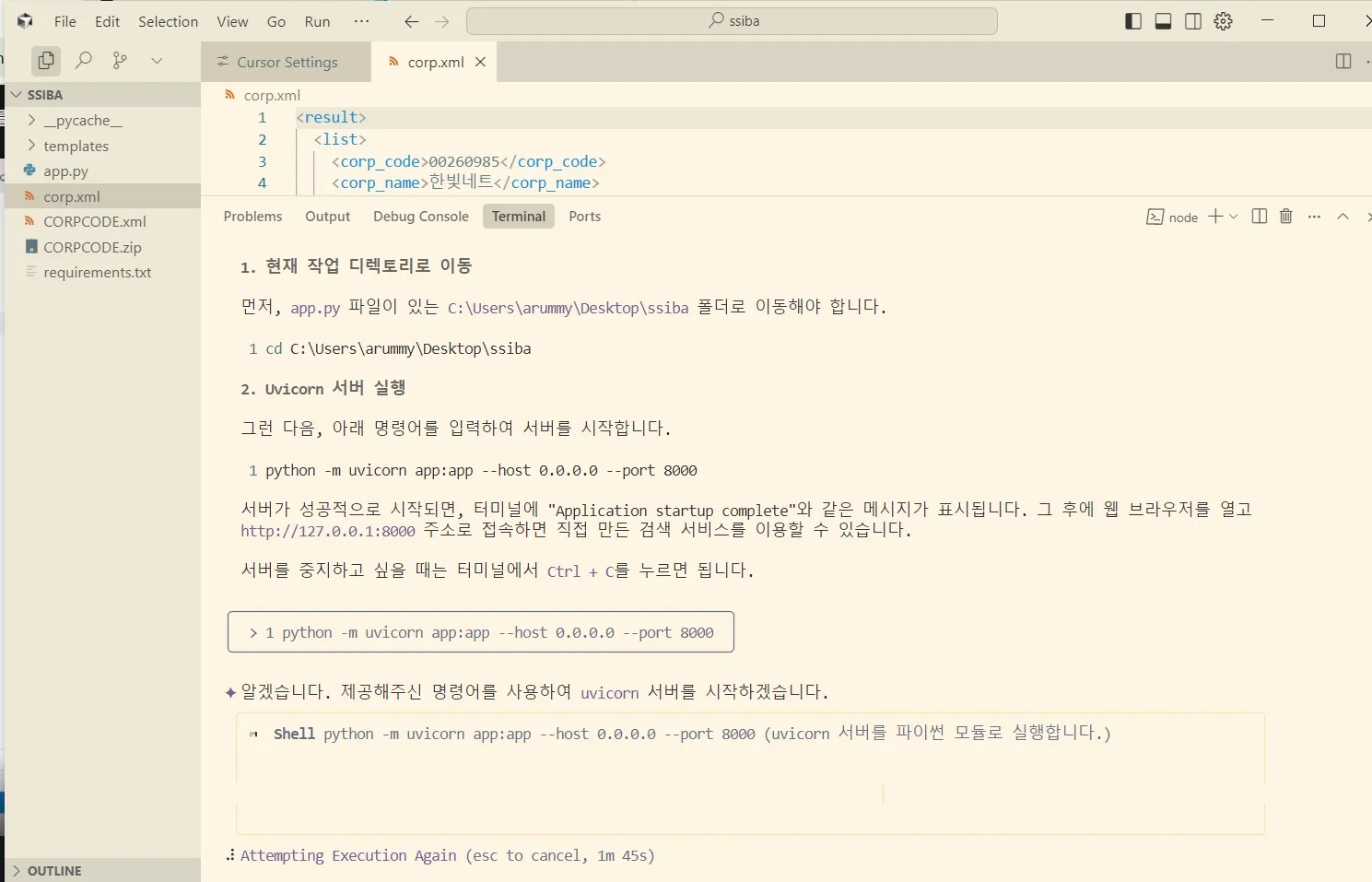The image size is (1372, 882).
Task: Open the Go menu
Action: pyautogui.click(x=276, y=21)
